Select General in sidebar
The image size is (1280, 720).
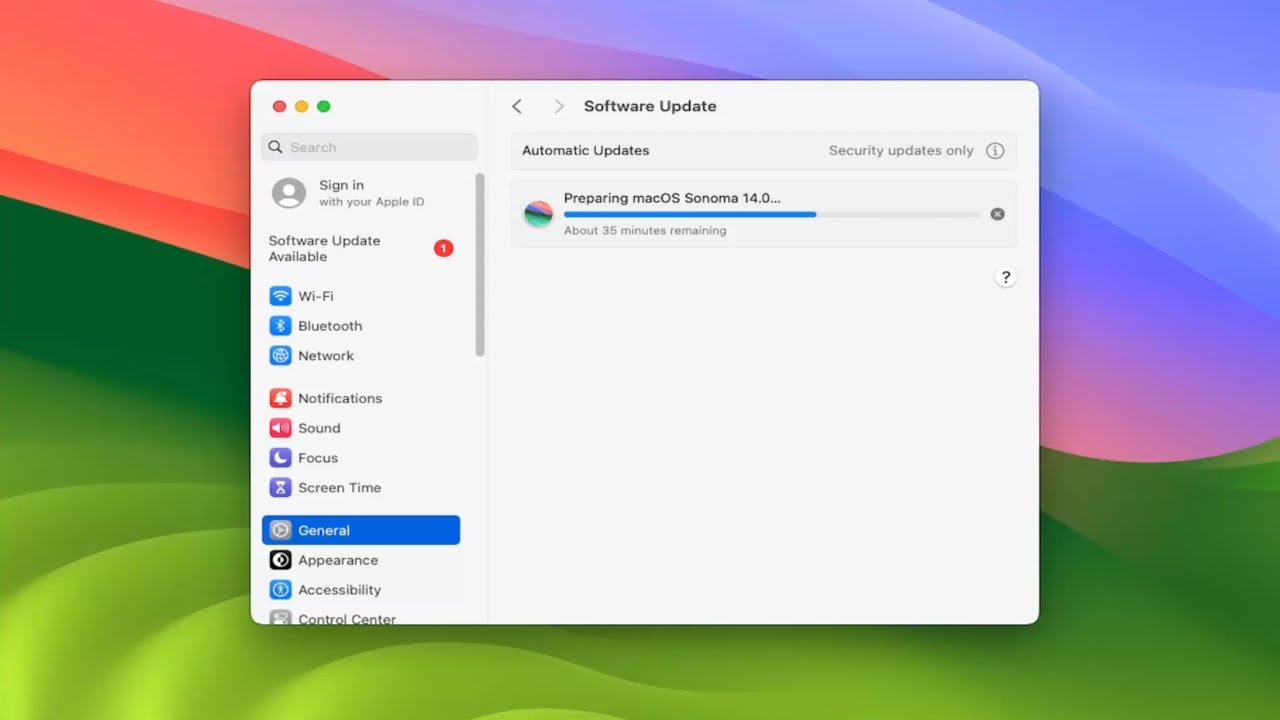pyautogui.click(x=361, y=530)
